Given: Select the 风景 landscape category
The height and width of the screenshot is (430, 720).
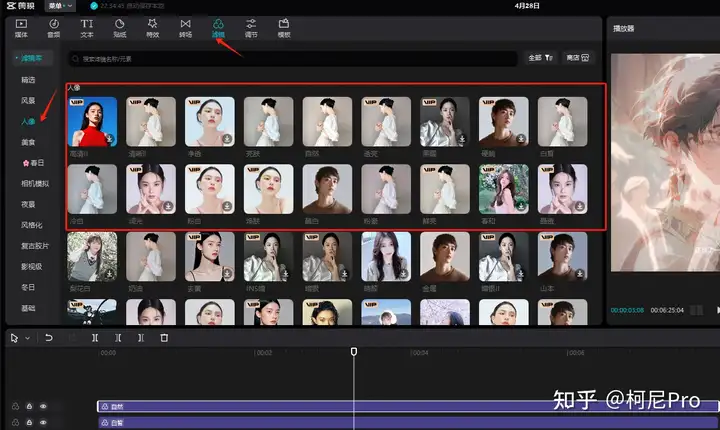Looking at the screenshot, I should coord(28,100).
